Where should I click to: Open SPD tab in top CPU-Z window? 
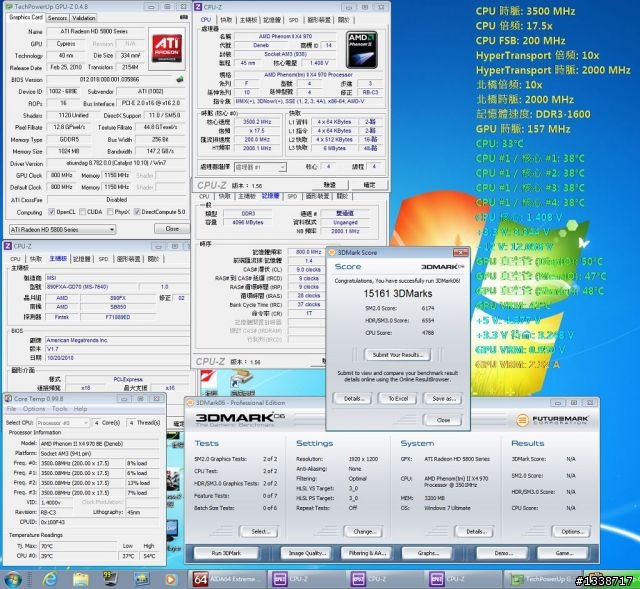pos(293,20)
